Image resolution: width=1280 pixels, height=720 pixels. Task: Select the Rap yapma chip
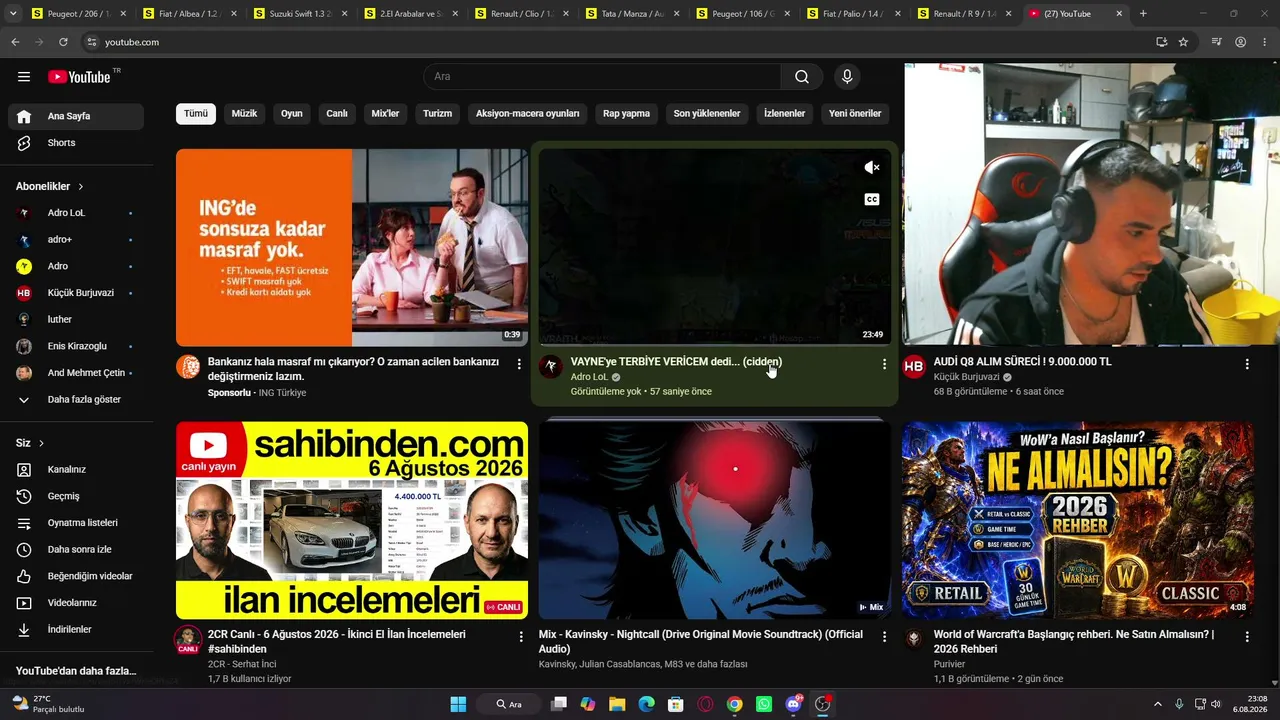(x=627, y=114)
